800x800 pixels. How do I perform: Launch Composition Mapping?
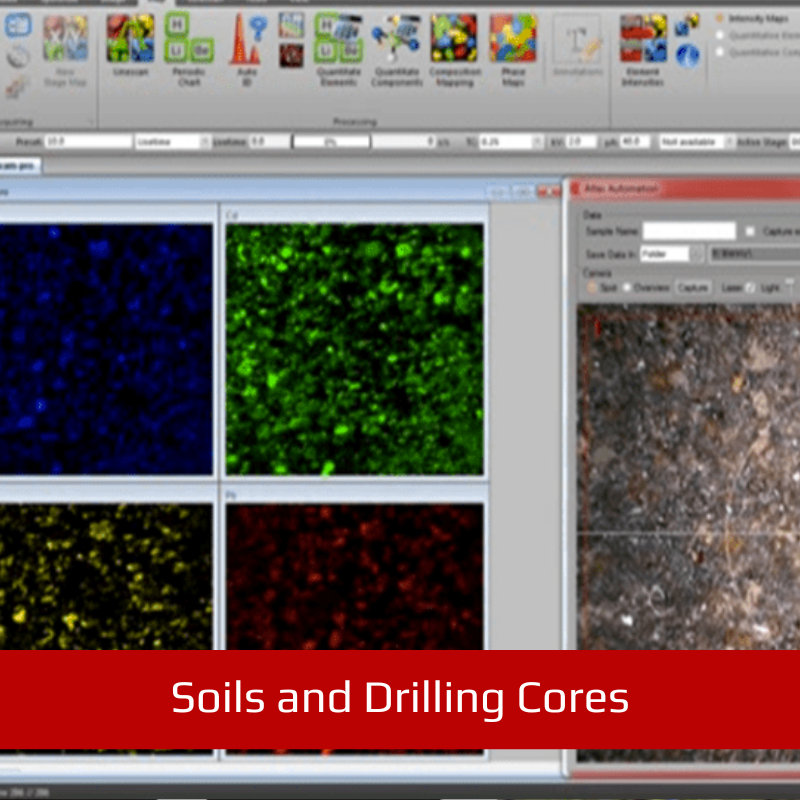[x=454, y=45]
